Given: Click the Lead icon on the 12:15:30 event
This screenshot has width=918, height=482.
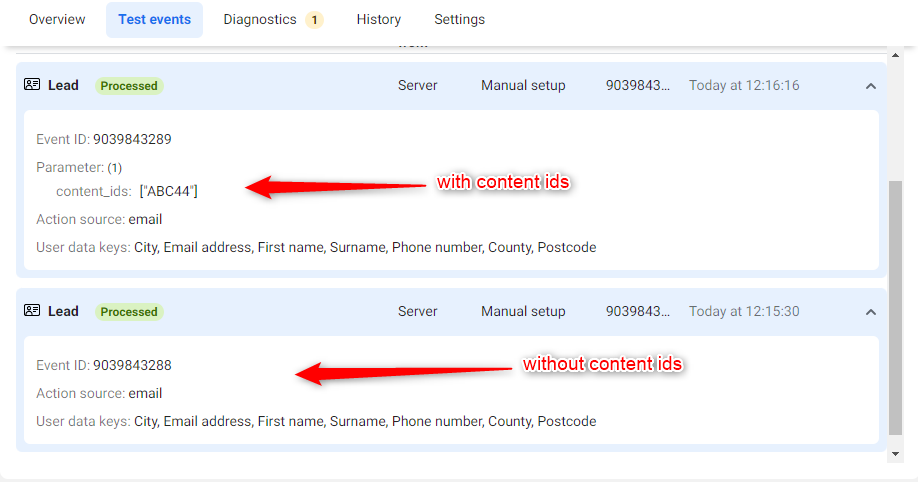Looking at the screenshot, I should (32, 310).
